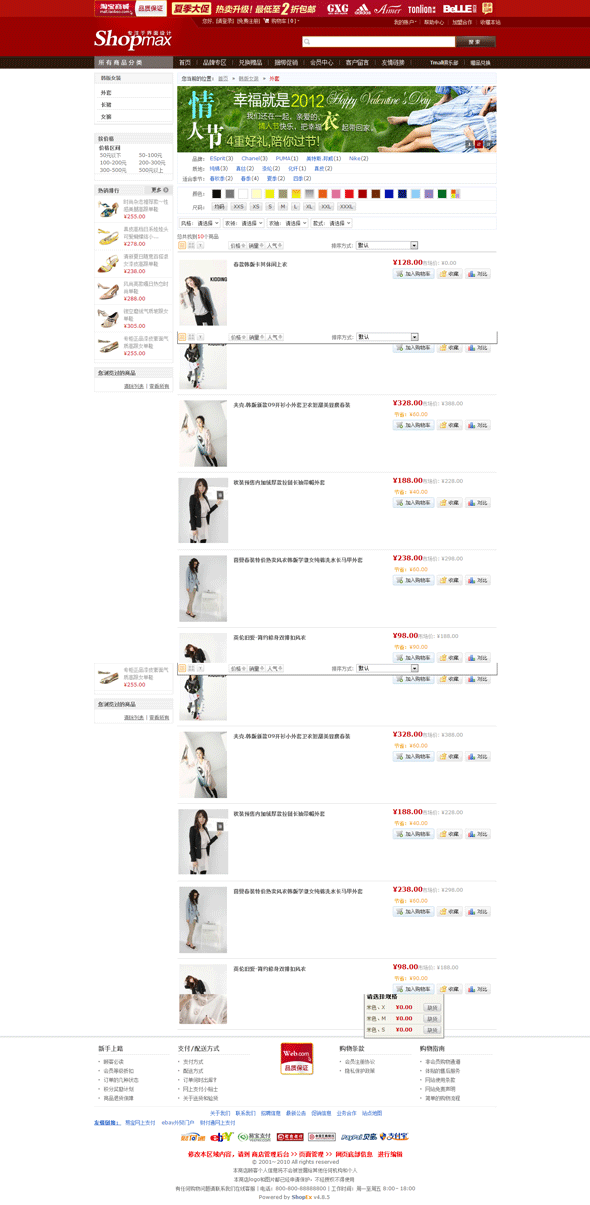
Task: Compare the ¥128.00 jacket via 对比
Action: pos(479,273)
